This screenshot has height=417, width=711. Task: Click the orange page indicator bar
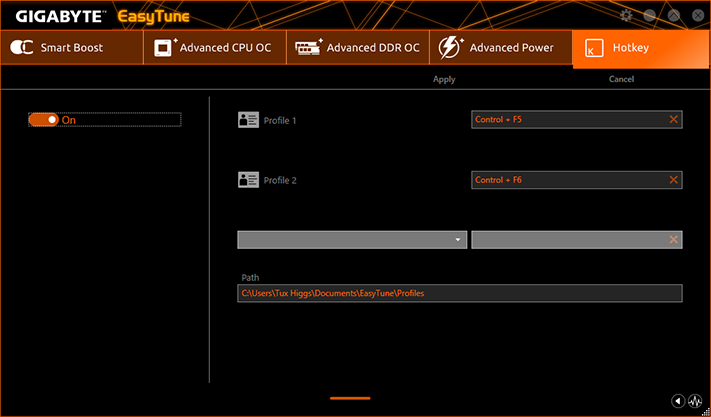pos(350,398)
